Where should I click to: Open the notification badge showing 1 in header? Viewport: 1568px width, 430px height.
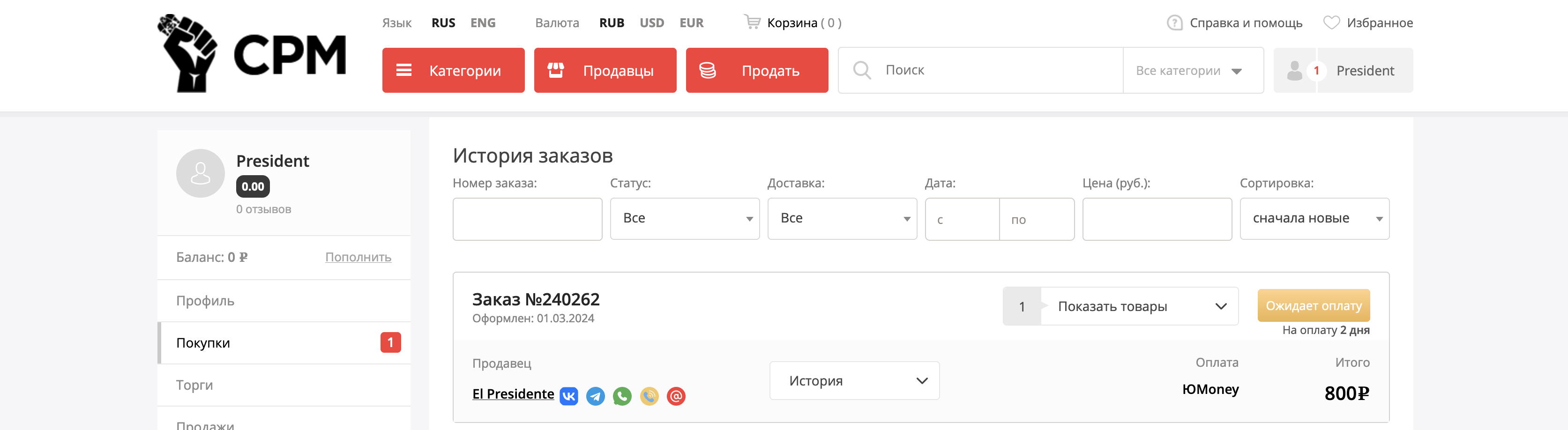(x=1316, y=71)
